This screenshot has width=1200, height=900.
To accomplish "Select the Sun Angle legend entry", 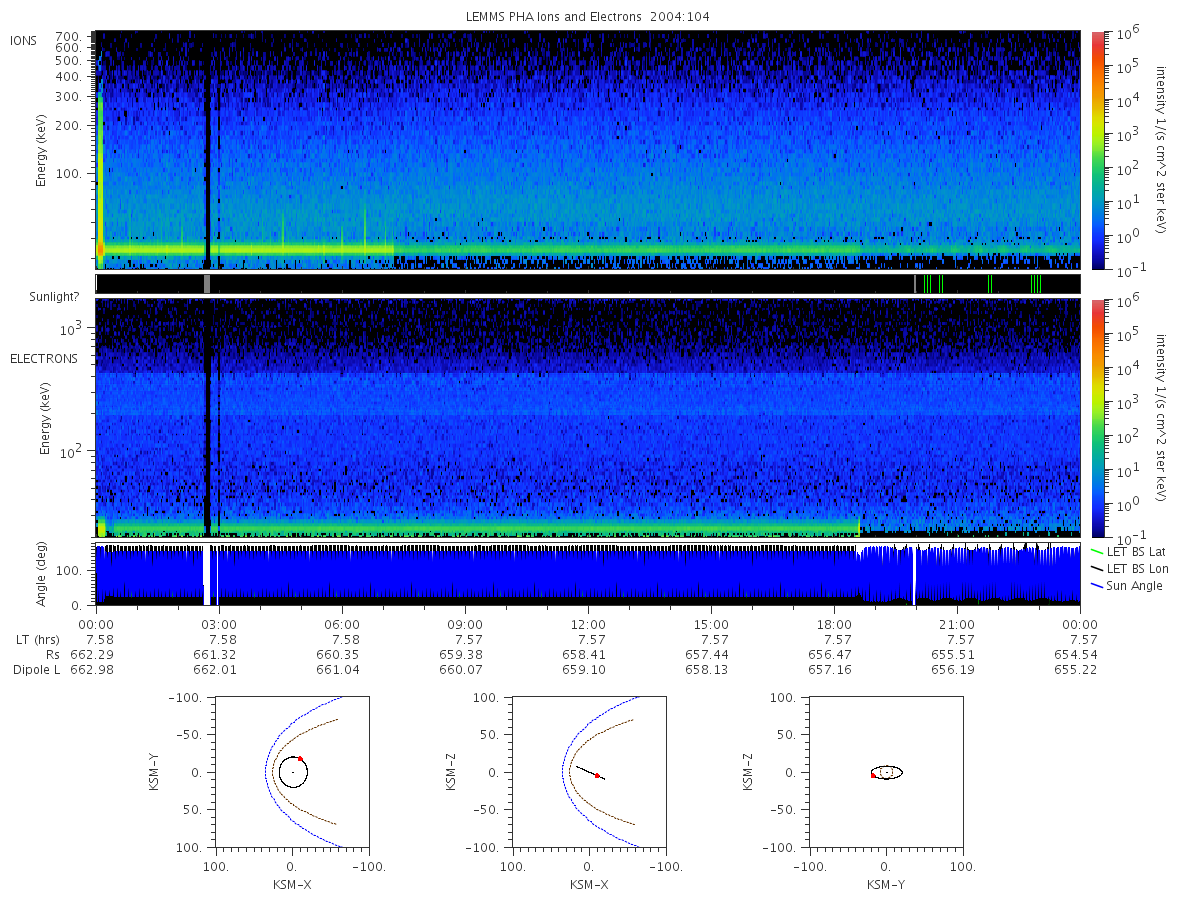I will [1127, 585].
